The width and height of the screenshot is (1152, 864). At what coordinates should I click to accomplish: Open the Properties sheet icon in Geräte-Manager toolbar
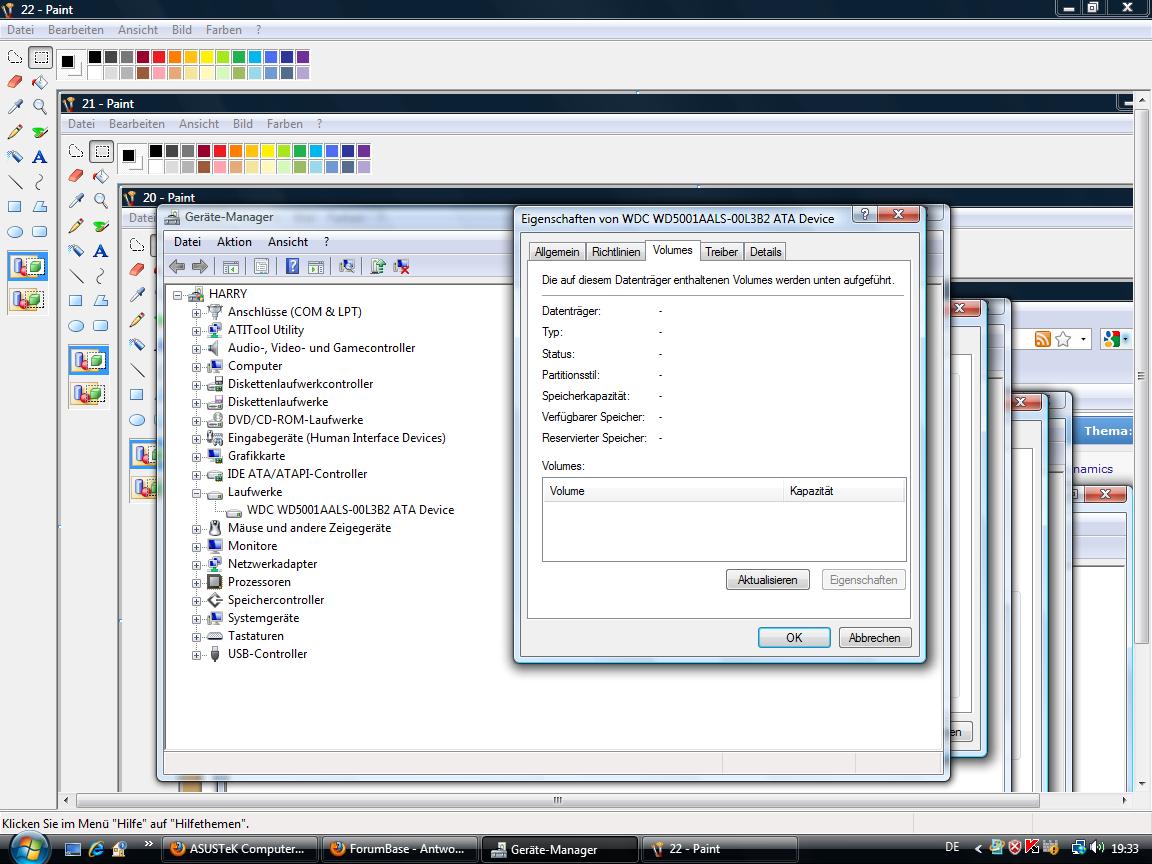(x=261, y=267)
